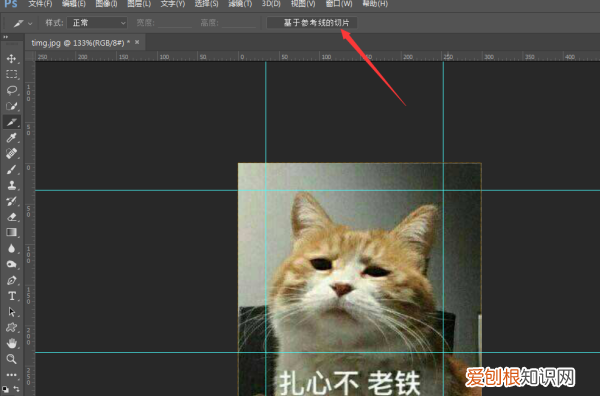Image resolution: width=600 pixels, height=396 pixels.
Task: Click the 宽度 width input field
Action: coord(175,23)
